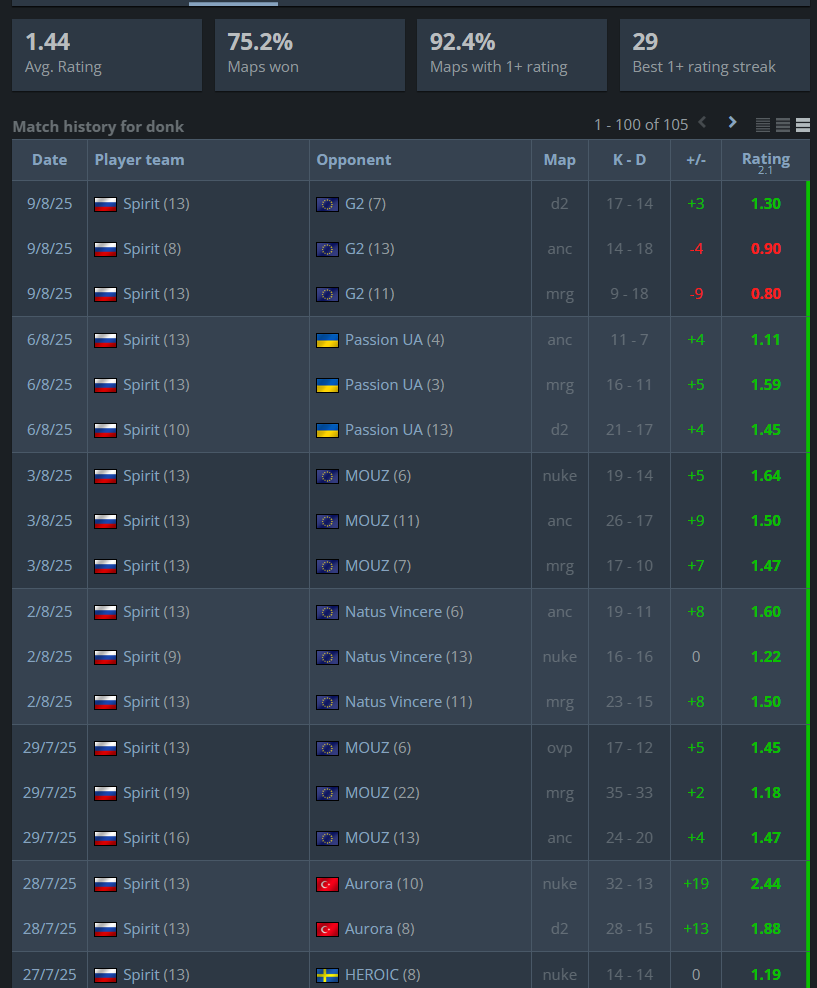Screen dimensions: 817x988
Task: Click the Russian flag beside Spirit (19)
Action: pyautogui.click(x=105, y=793)
